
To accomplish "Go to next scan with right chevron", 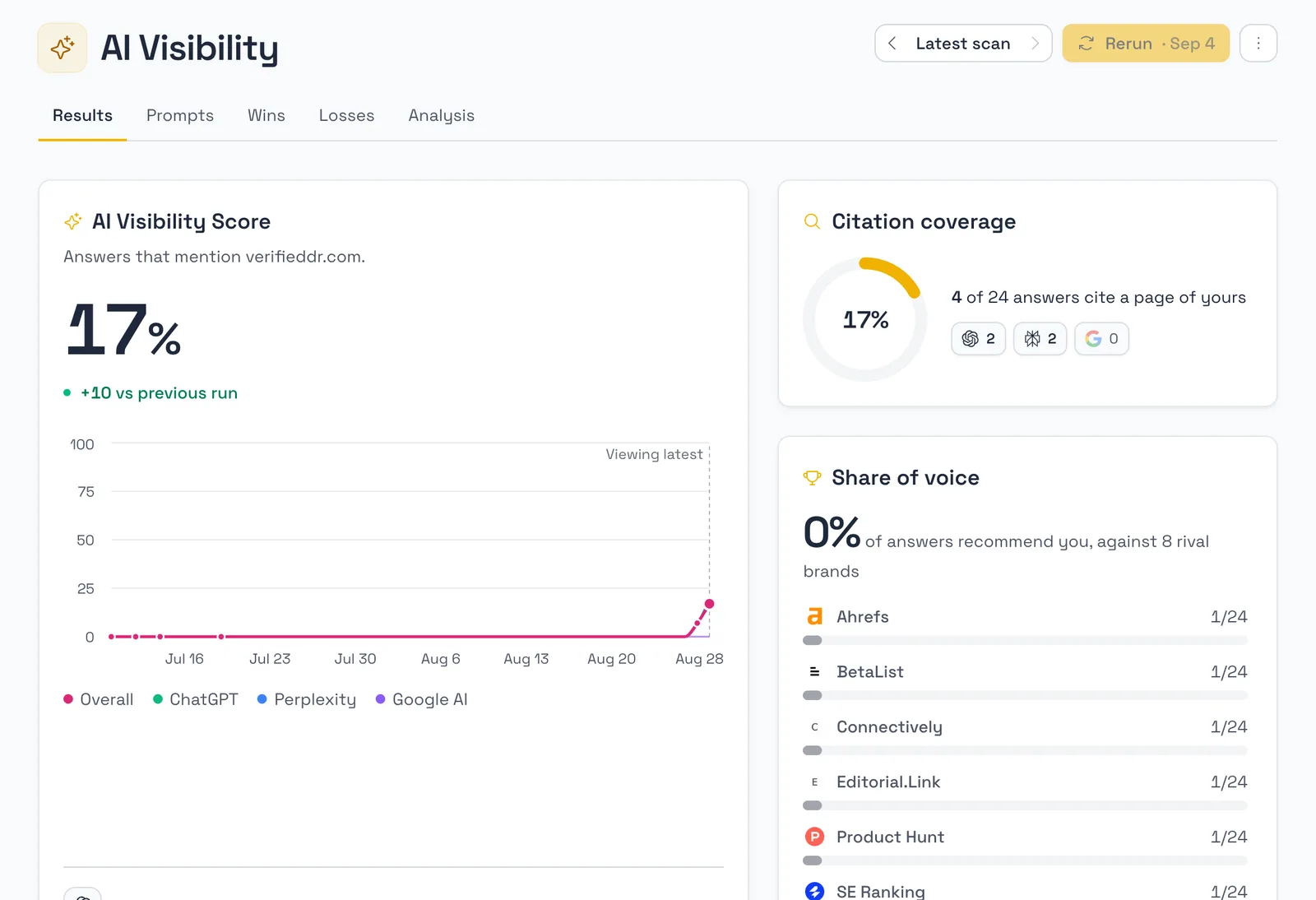I will coord(1035,44).
